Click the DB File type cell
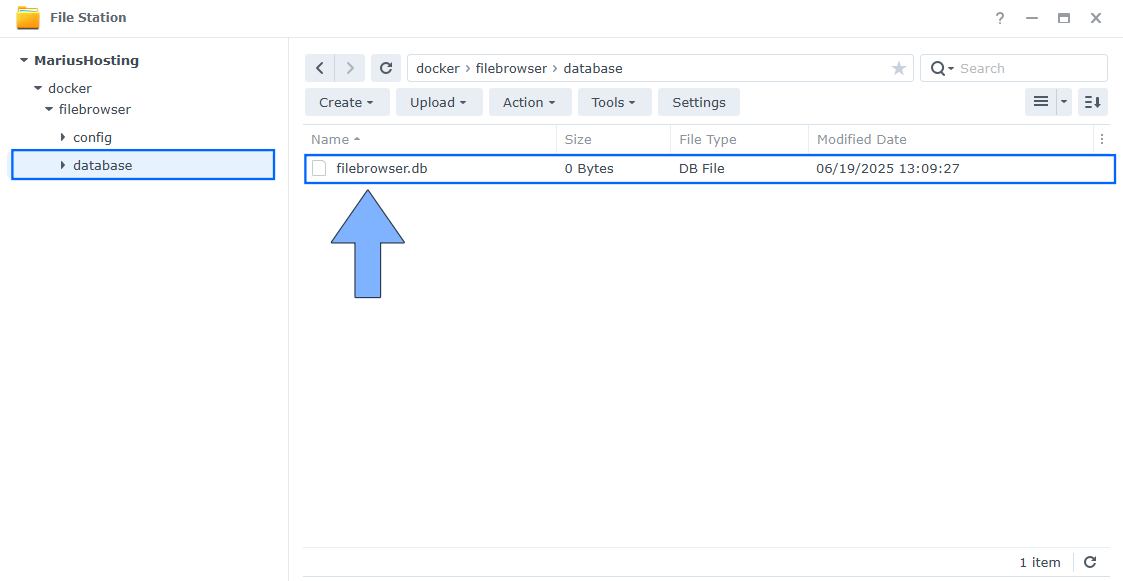 pos(702,168)
